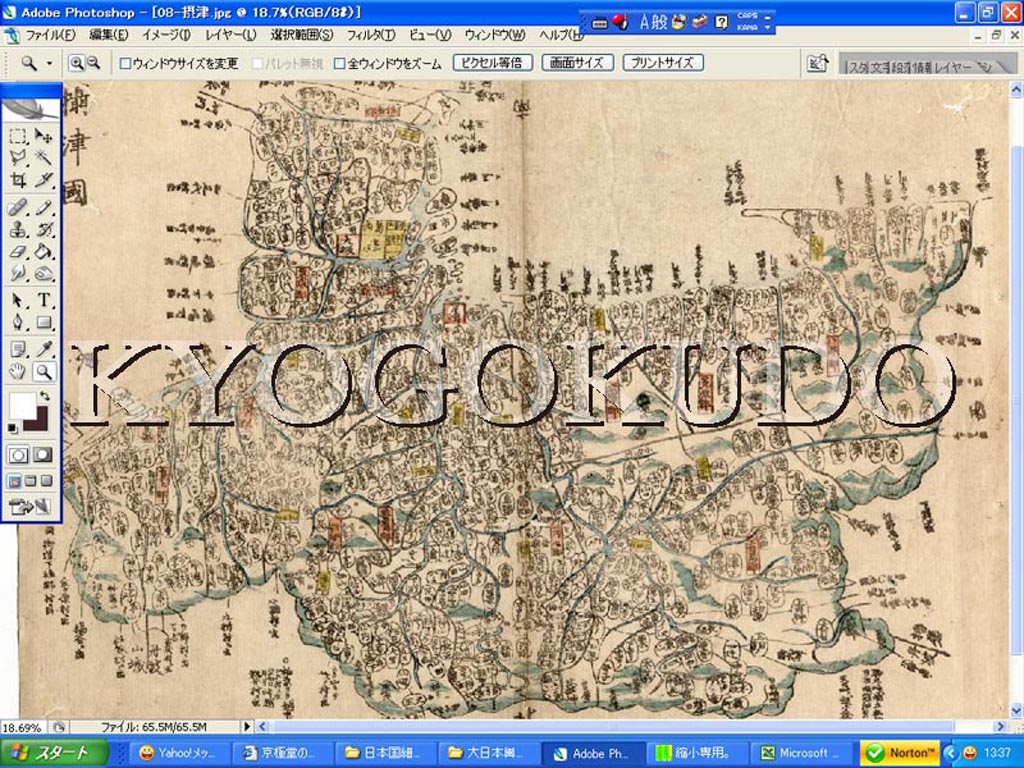The width and height of the screenshot is (1024, 768).
Task: Click the horizontal scrollbar track
Action: point(631,726)
